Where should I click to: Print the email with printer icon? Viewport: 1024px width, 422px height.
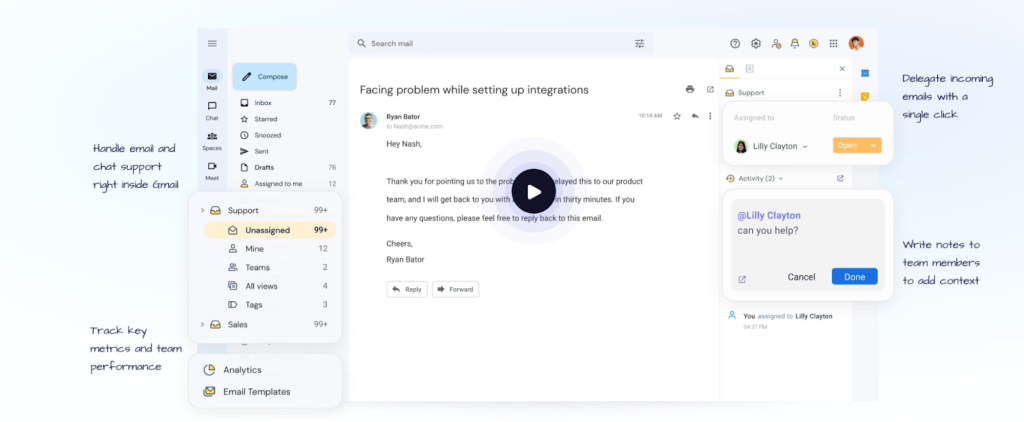(x=690, y=89)
